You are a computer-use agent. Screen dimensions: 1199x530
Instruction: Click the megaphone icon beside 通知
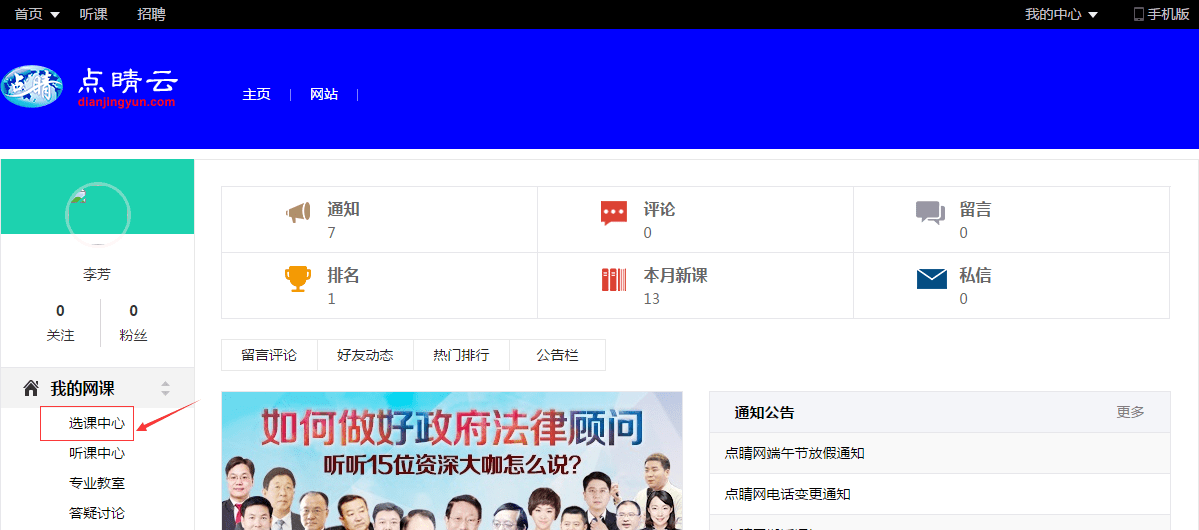(x=298, y=212)
